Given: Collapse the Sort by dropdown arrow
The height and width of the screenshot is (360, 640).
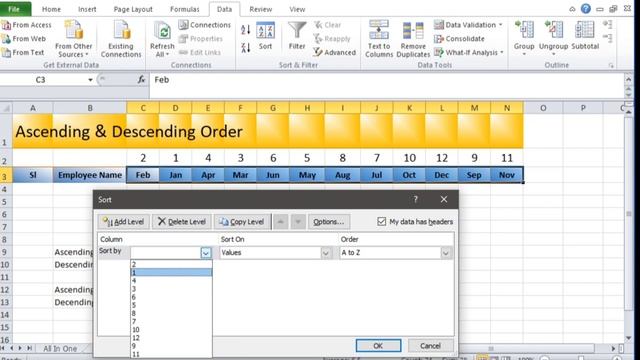Looking at the screenshot, I should 206,253.
